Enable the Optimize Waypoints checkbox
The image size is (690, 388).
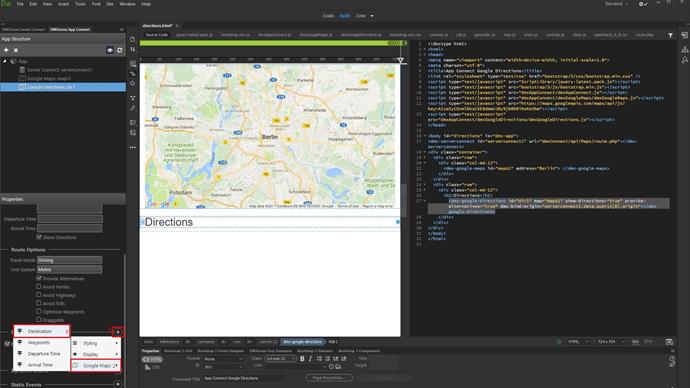coord(39,311)
